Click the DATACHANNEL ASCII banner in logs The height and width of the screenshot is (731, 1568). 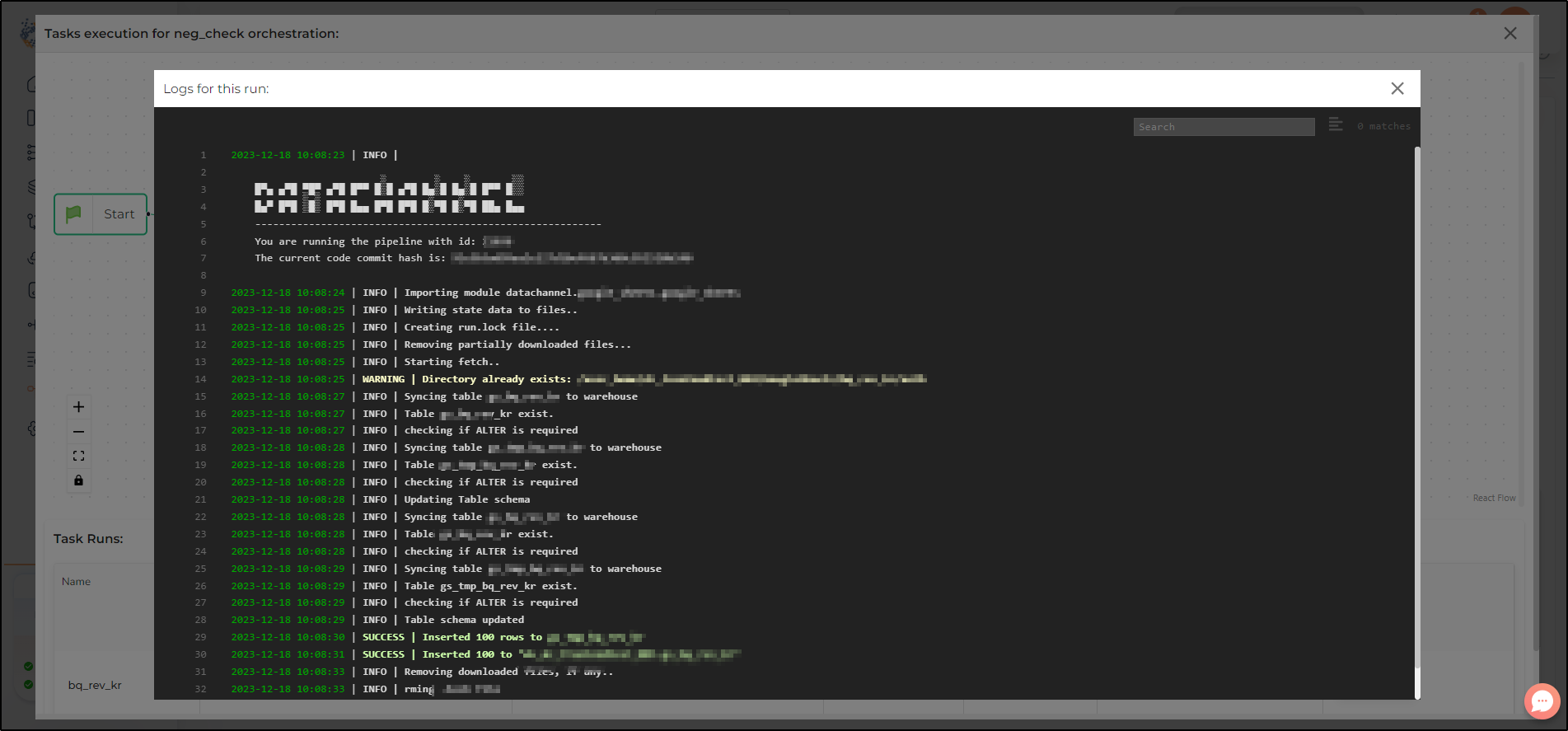[x=389, y=195]
